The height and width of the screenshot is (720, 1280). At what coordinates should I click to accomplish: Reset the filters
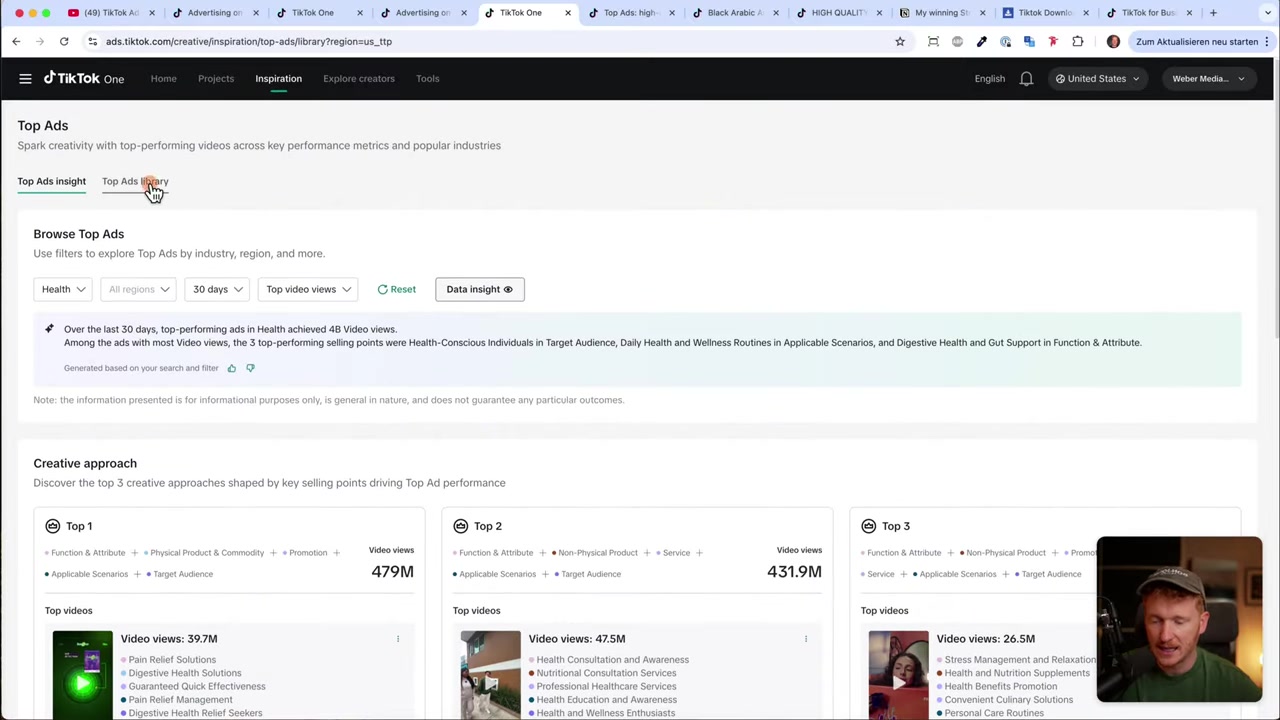(x=397, y=289)
